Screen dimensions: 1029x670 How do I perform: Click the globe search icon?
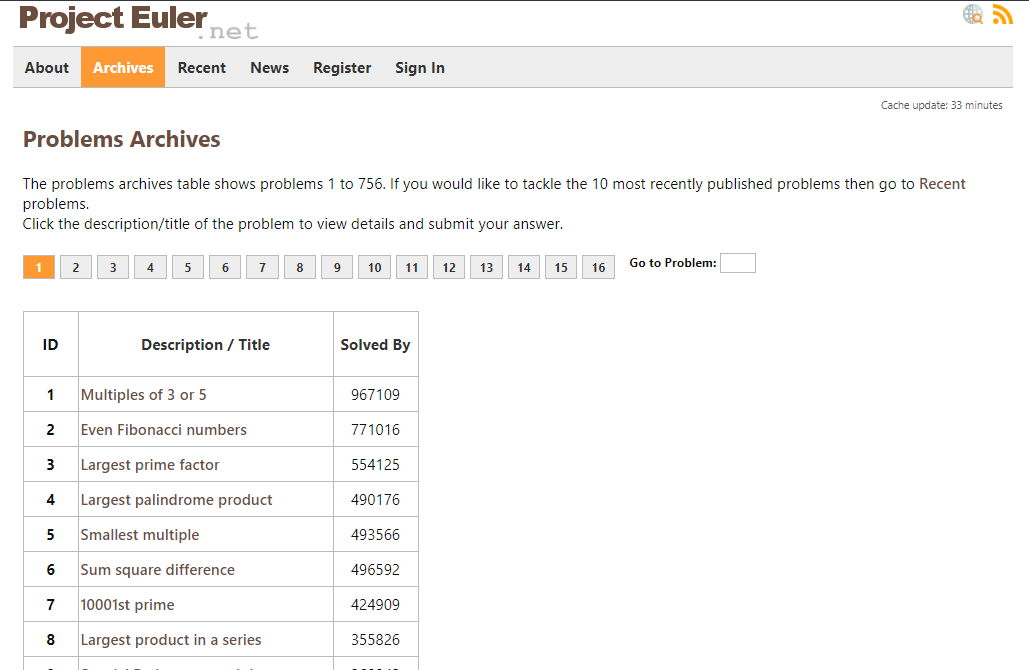[973, 14]
